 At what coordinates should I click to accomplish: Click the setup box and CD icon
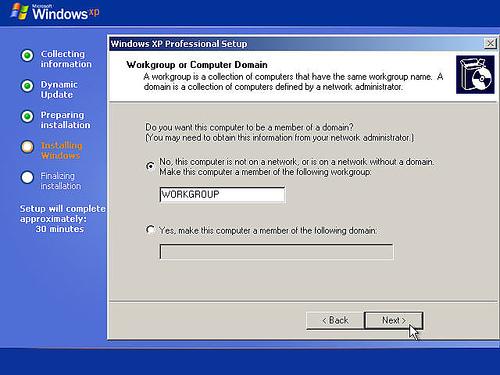pyautogui.click(x=475, y=75)
